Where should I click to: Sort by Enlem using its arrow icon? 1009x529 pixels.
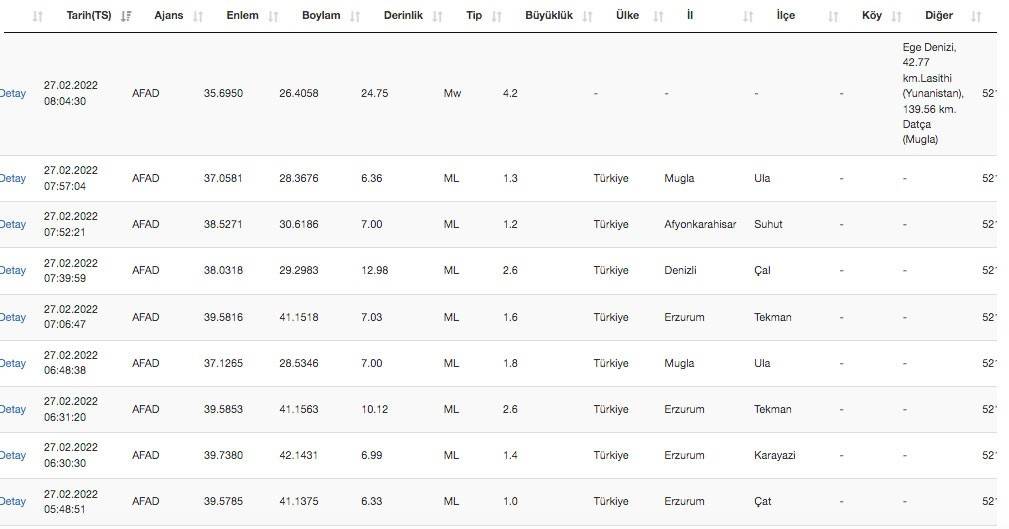click(274, 17)
